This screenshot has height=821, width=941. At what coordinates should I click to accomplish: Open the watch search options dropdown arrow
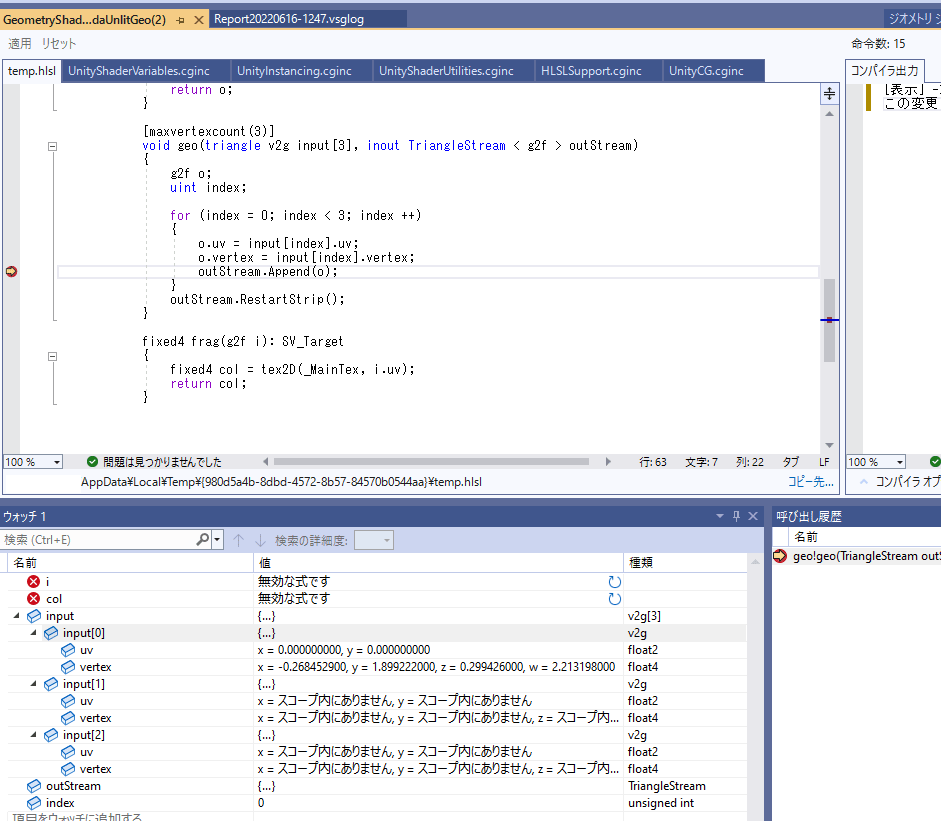[217, 540]
